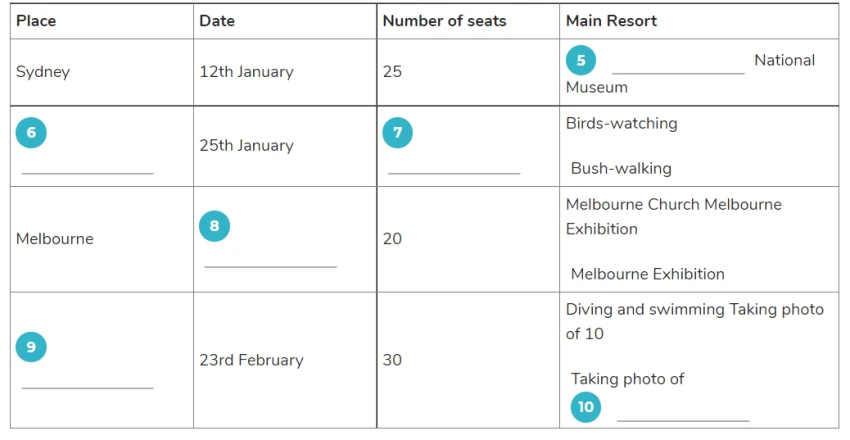Click the number 7 question badge
This screenshot has height=440, width=850.
click(397, 133)
